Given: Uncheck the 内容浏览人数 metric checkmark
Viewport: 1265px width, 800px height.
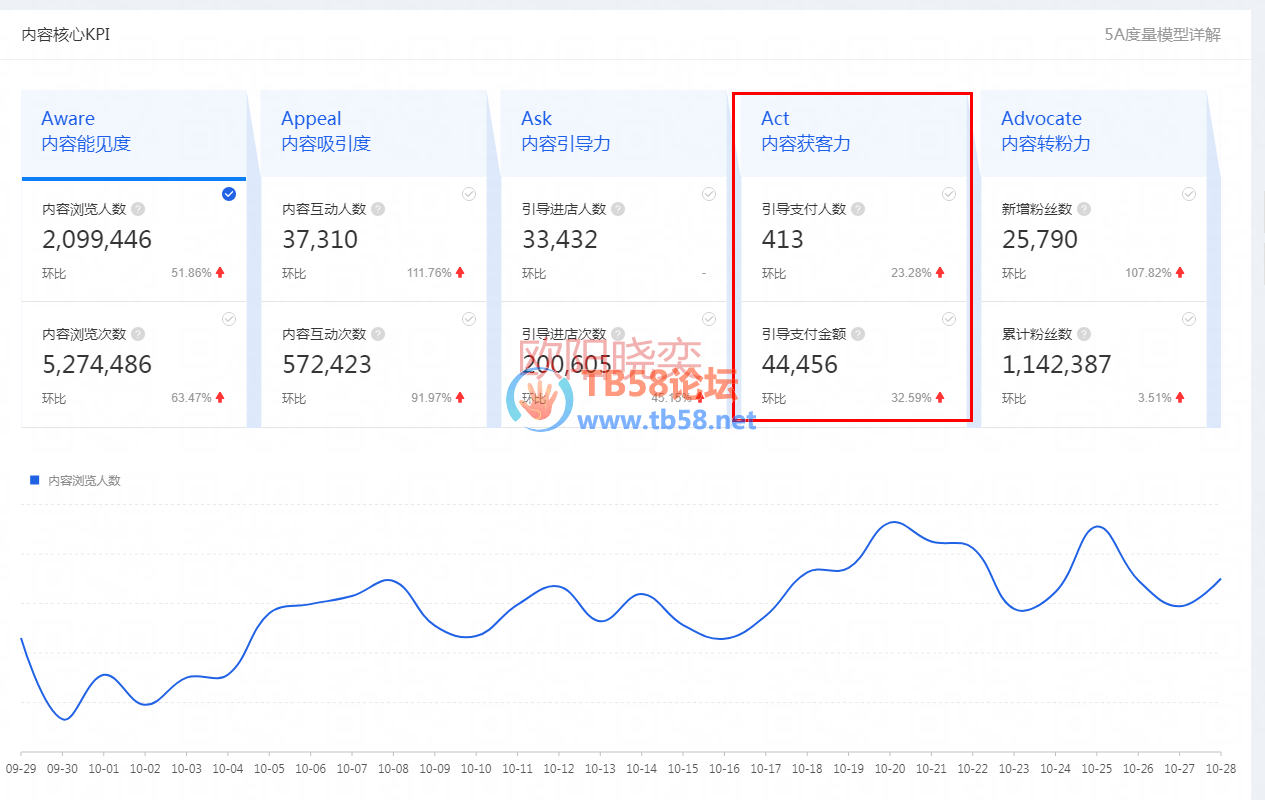Looking at the screenshot, I should coord(229,194).
